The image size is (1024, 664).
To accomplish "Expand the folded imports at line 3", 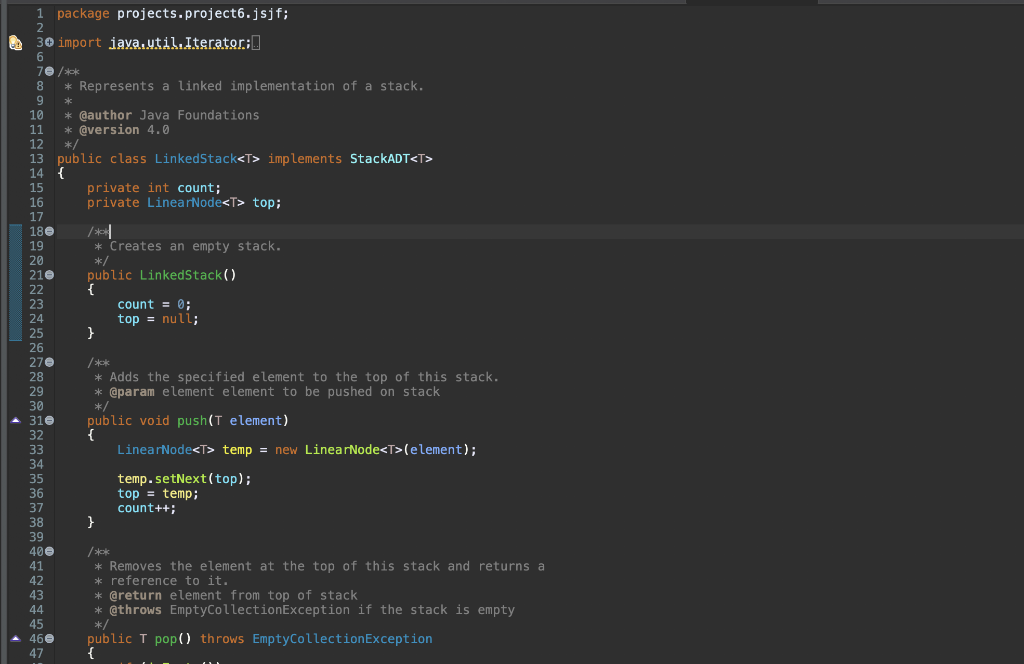I will click(x=50, y=42).
